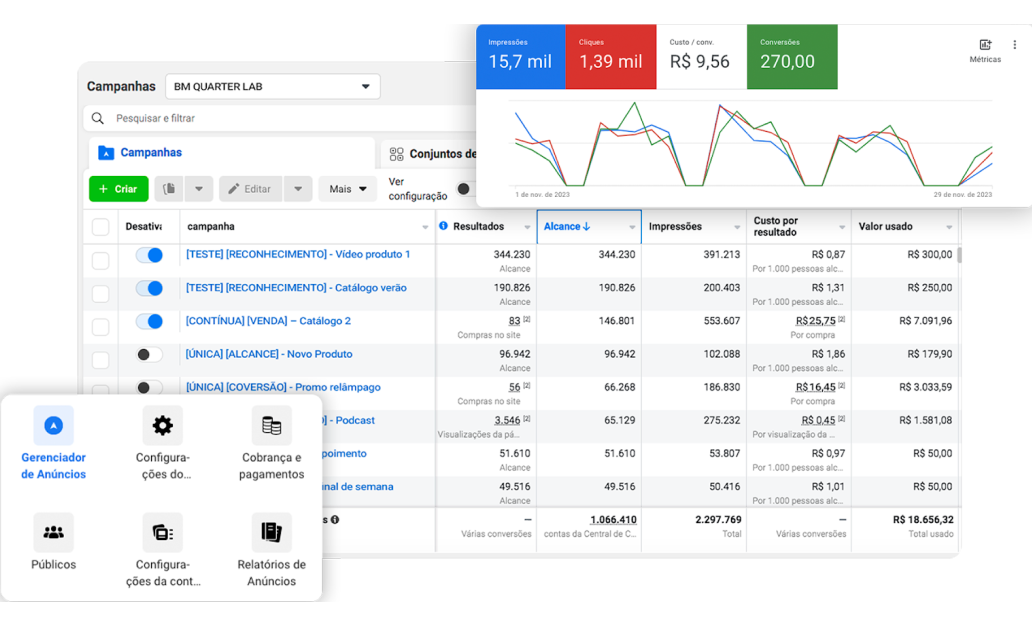This screenshot has height=624, width=1032.
Task: Open Relatórios de Anúncios icon
Action: pos(271,533)
